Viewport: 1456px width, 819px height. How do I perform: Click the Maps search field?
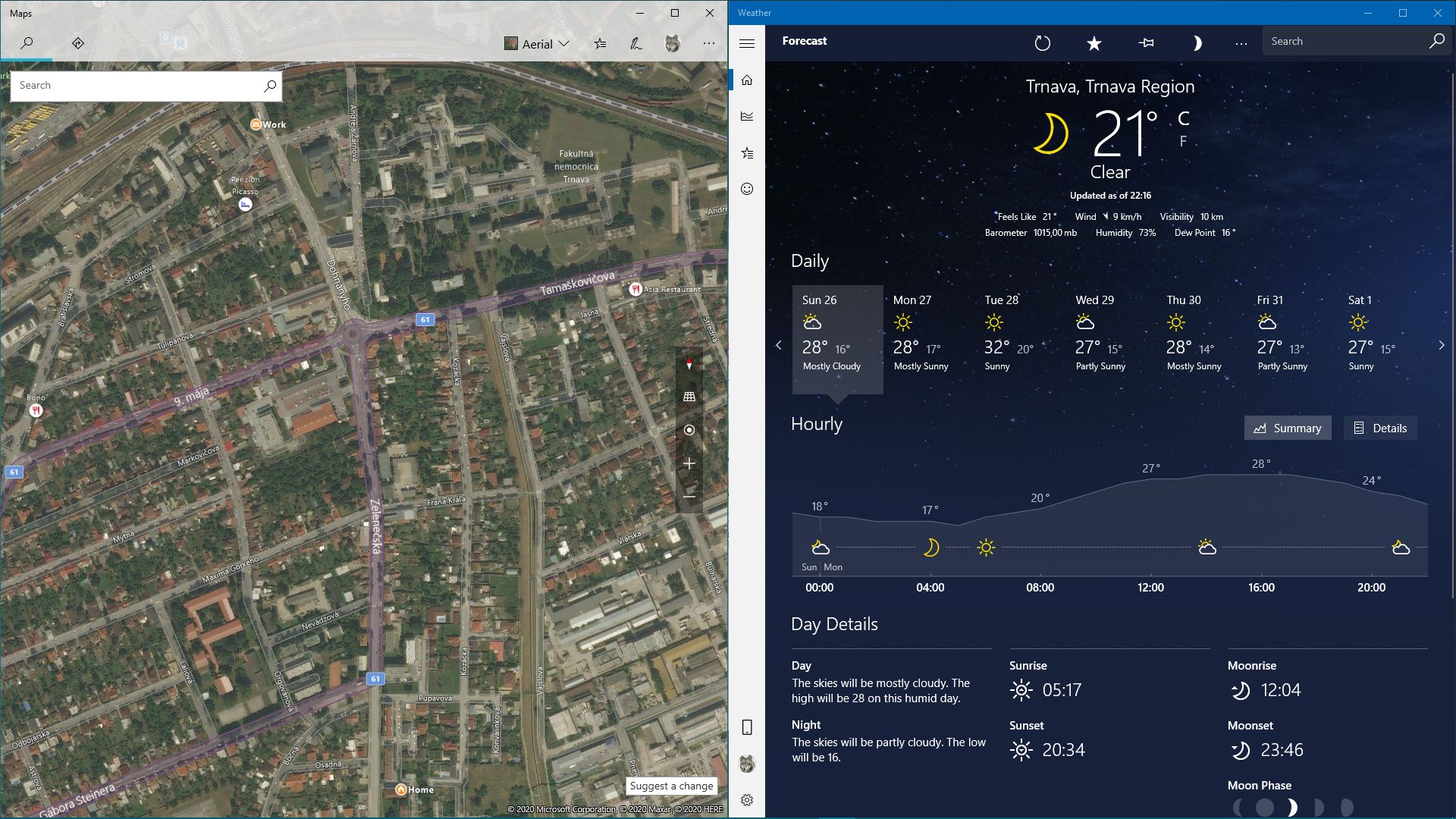coord(136,86)
